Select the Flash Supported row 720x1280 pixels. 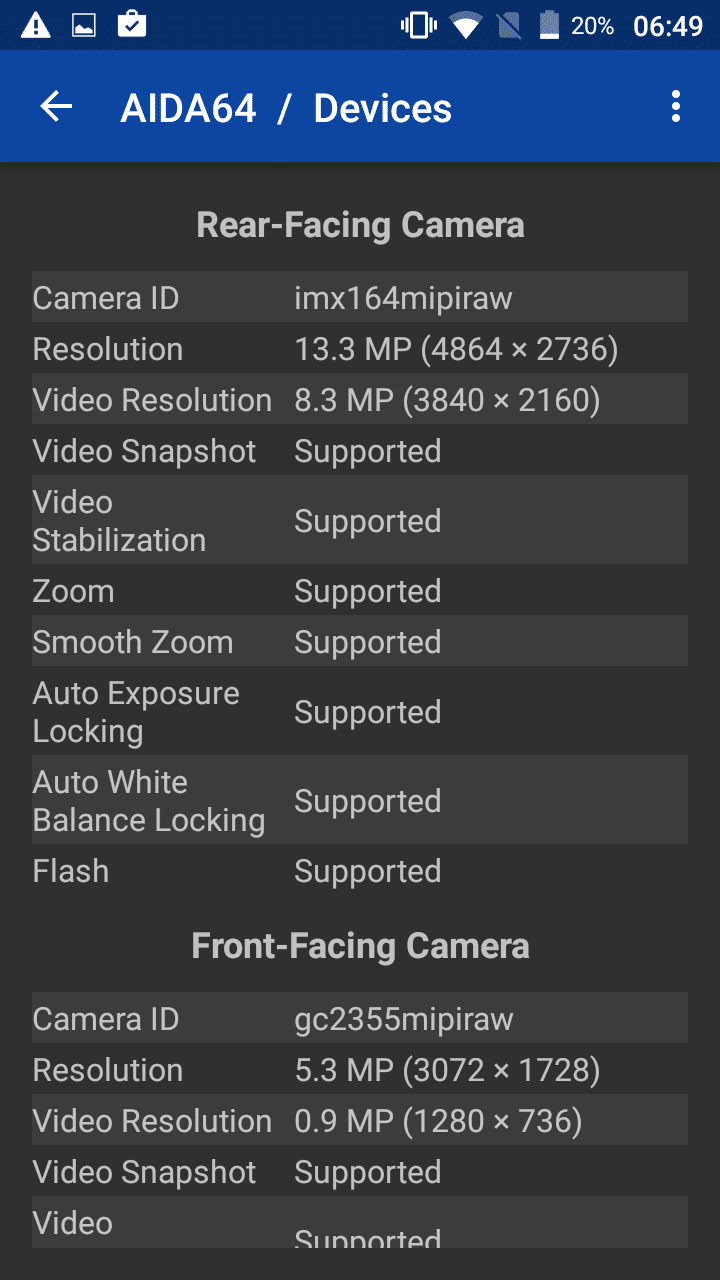[360, 871]
